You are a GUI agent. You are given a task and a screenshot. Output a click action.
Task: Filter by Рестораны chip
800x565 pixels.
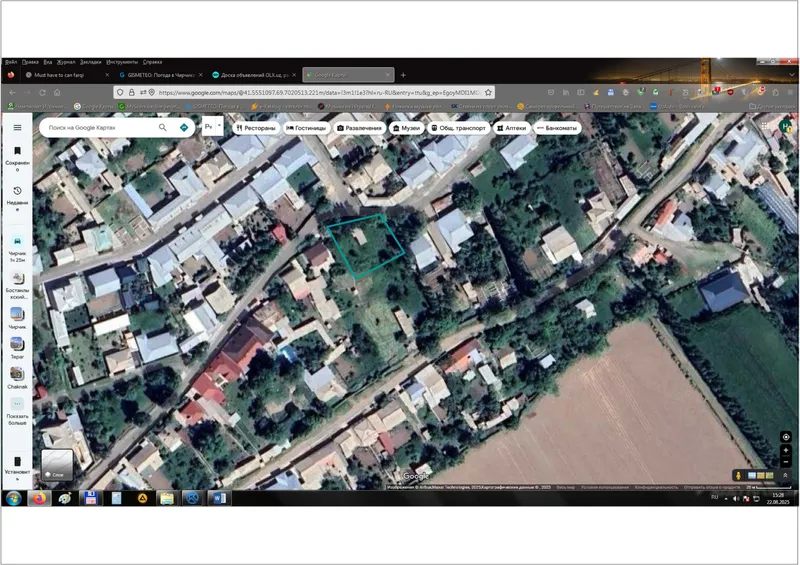(x=256, y=128)
